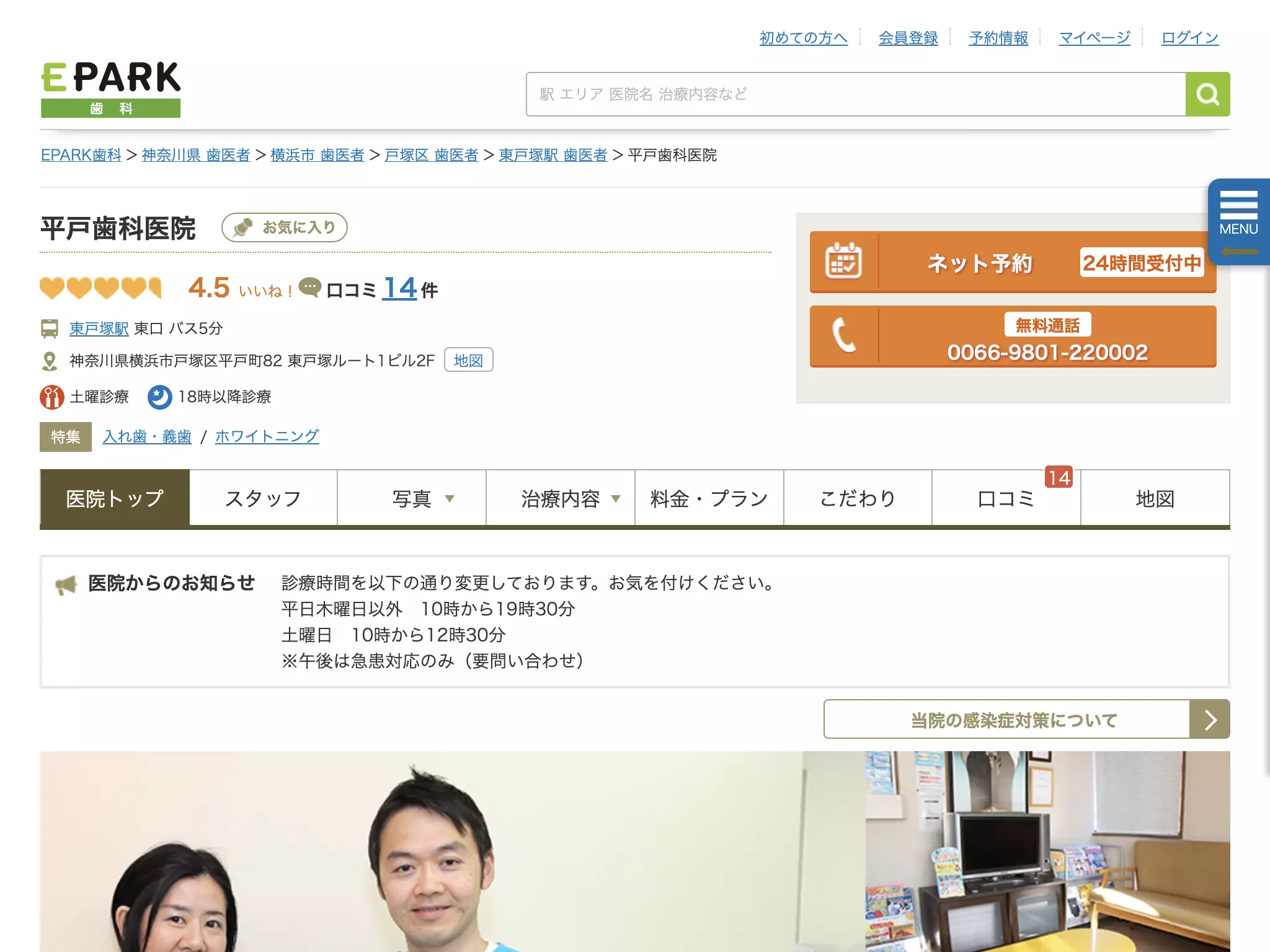Click the 地図 button beside address
Viewport: 1270px width, 952px height.
[469, 360]
